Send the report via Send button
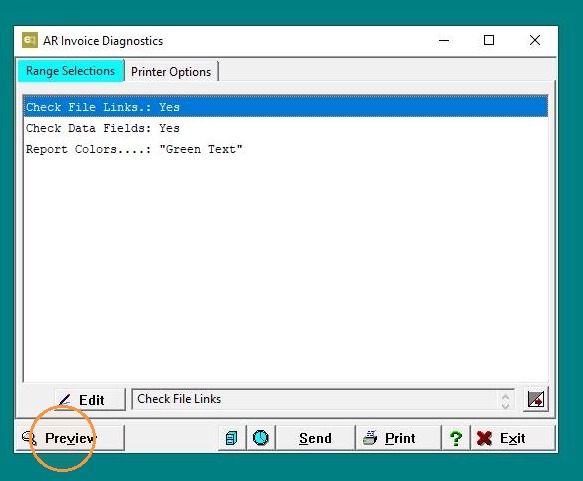This screenshot has width=583, height=481. pos(315,438)
